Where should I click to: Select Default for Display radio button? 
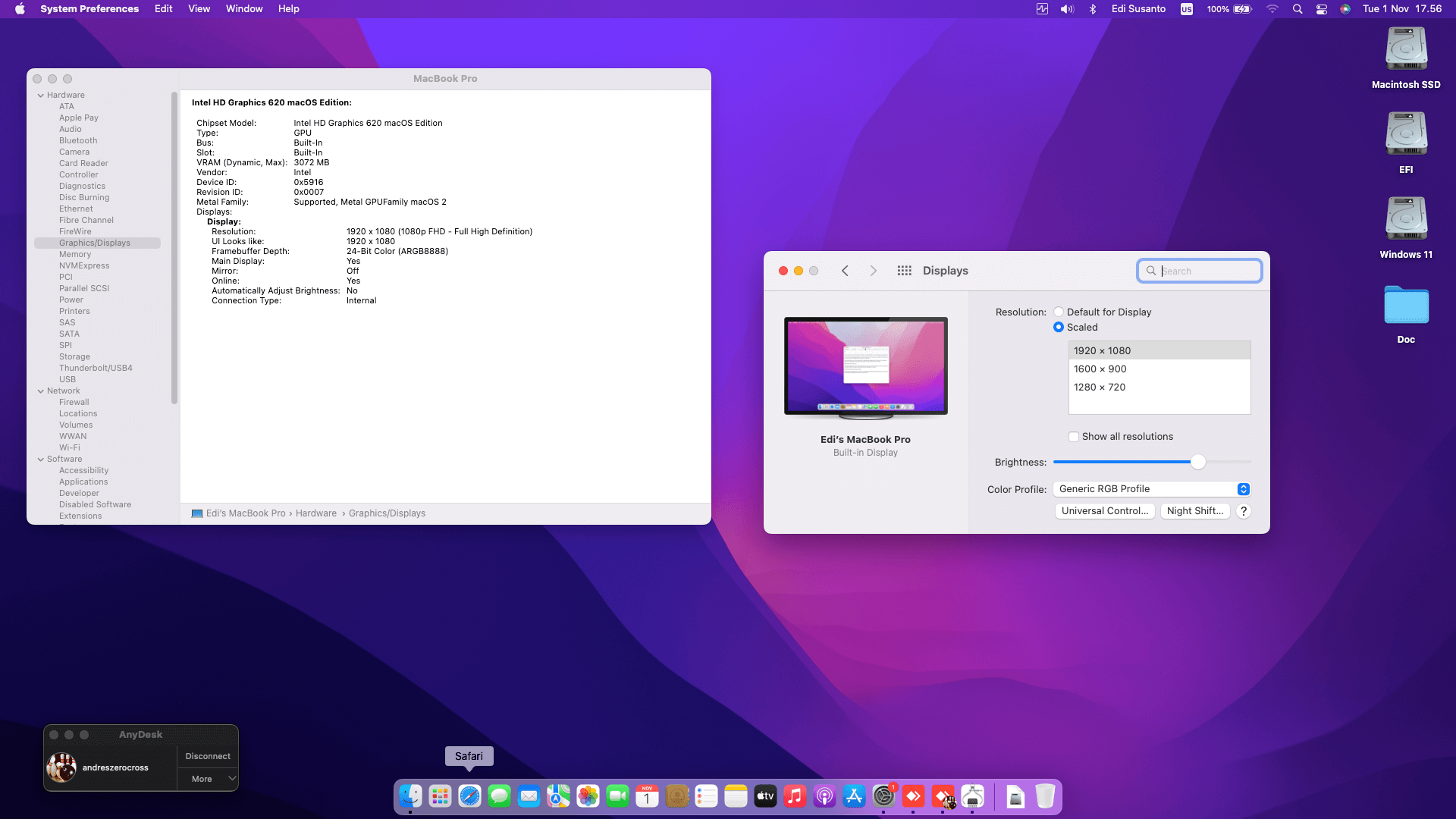[x=1059, y=312]
